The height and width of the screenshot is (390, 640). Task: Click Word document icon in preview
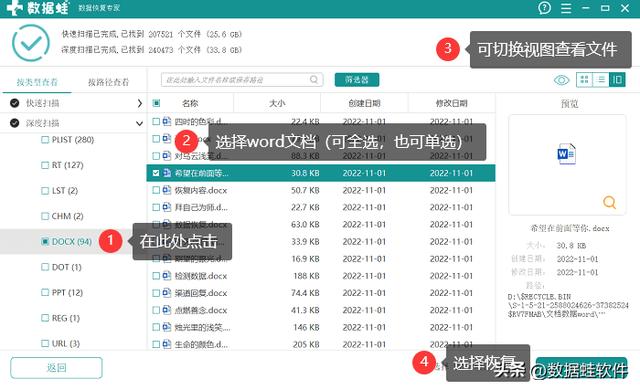(567, 154)
